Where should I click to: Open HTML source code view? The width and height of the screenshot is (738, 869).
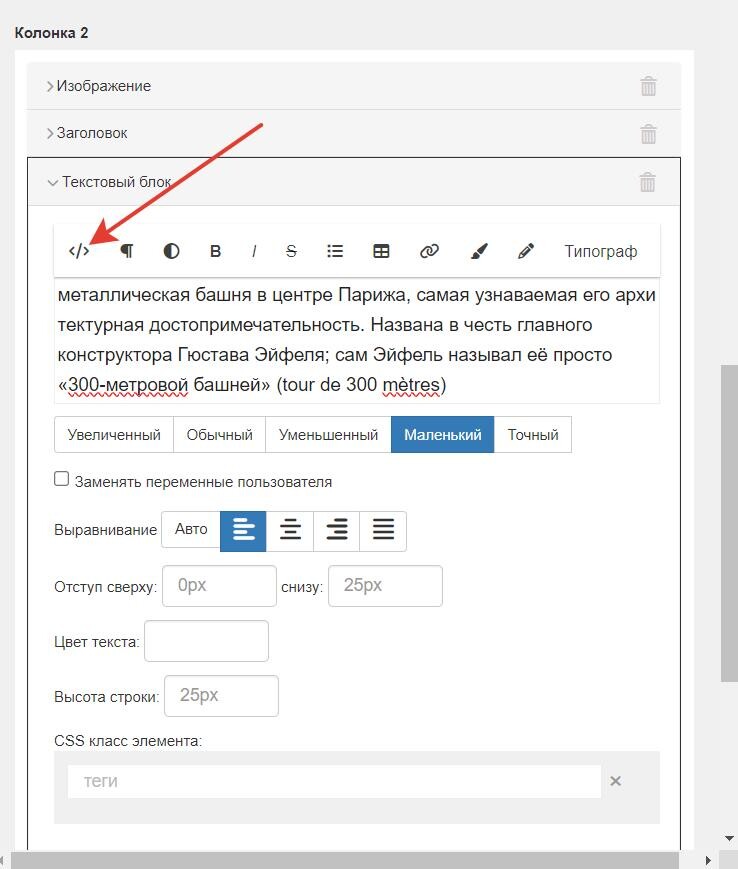click(79, 251)
